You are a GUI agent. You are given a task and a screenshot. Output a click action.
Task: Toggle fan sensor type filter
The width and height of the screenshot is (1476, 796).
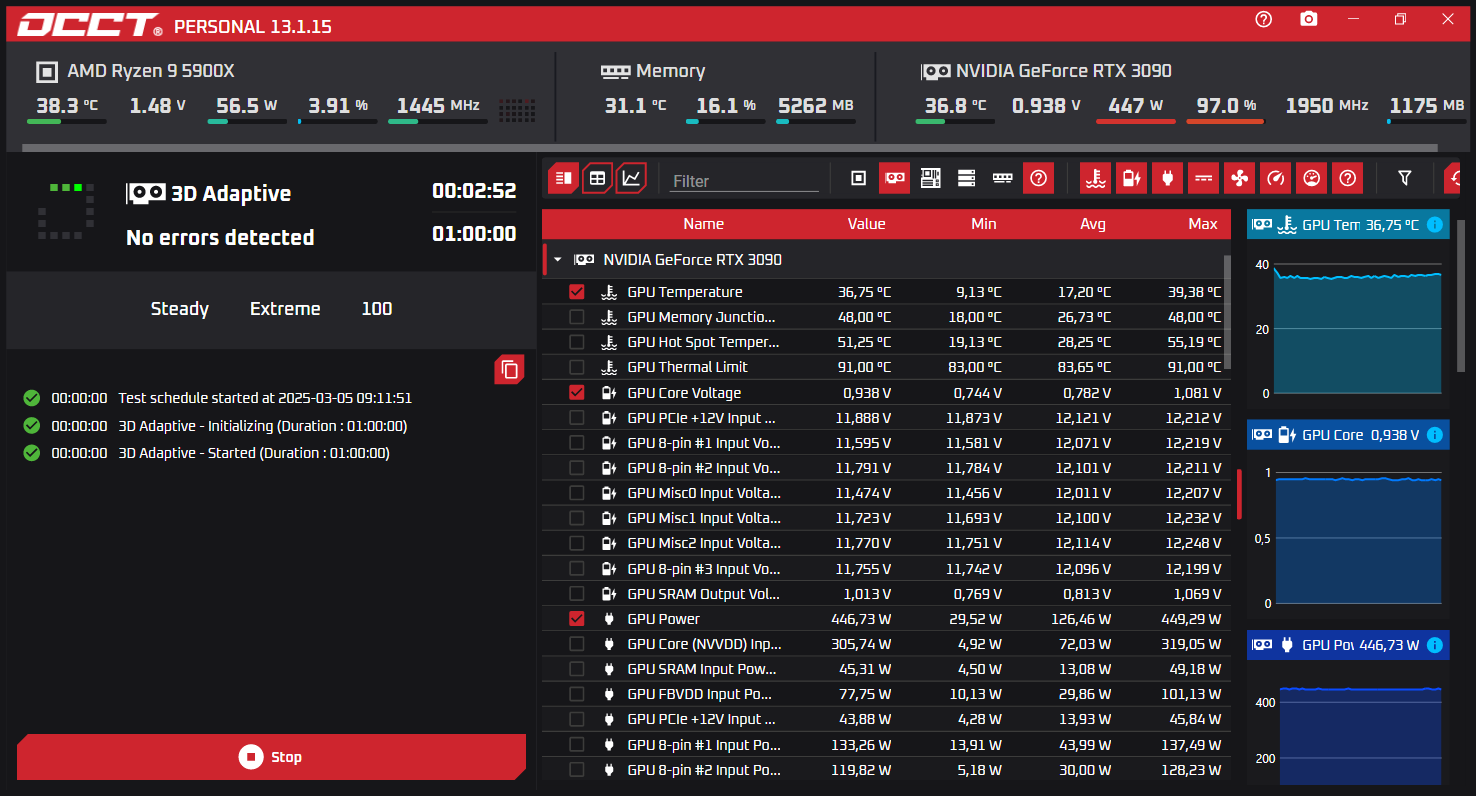point(1239,178)
